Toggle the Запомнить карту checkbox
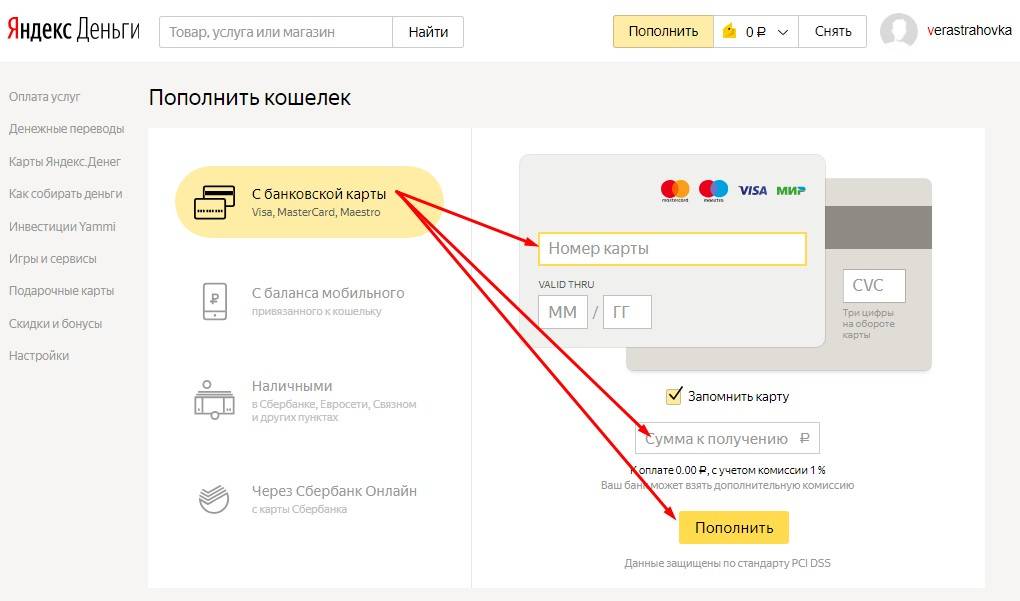This screenshot has width=1020, height=601. (674, 395)
